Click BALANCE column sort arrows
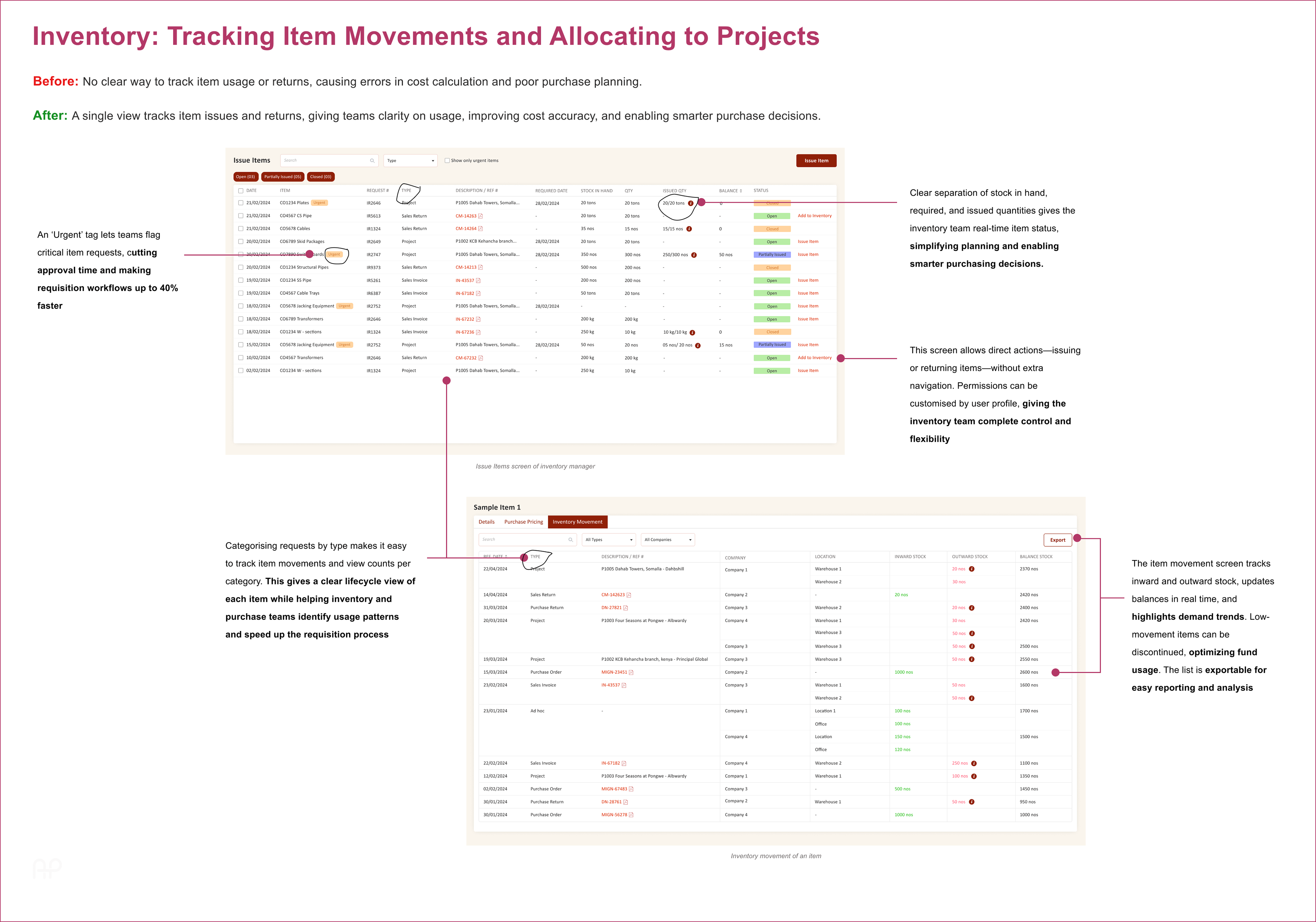The image size is (1316, 922). (741, 191)
